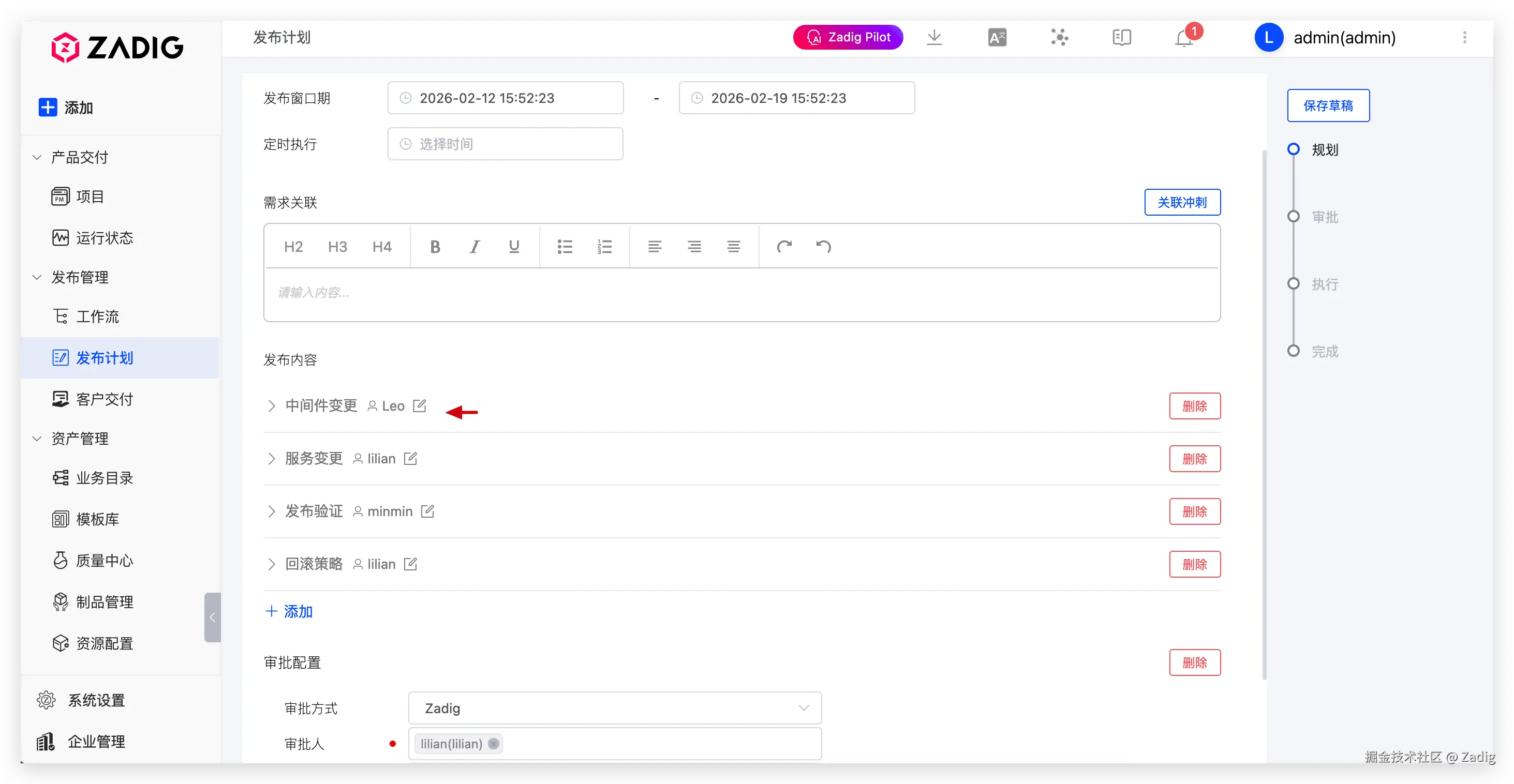
Task: Insert a bulleted list
Action: pyautogui.click(x=564, y=247)
